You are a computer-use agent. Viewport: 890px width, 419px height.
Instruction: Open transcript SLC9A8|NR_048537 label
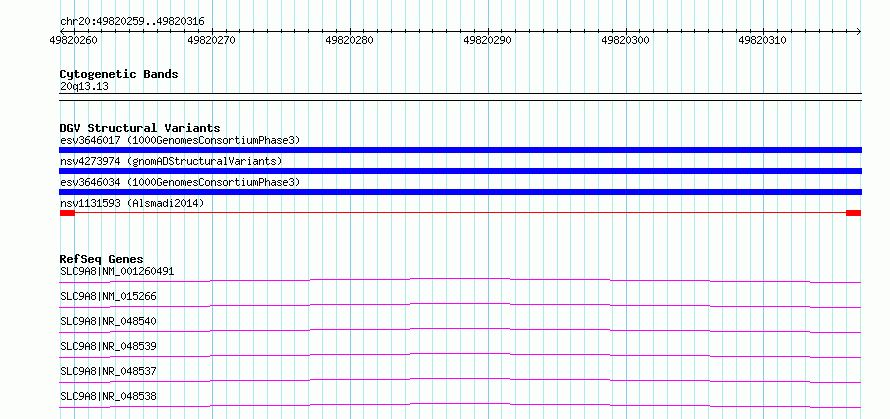pos(108,371)
